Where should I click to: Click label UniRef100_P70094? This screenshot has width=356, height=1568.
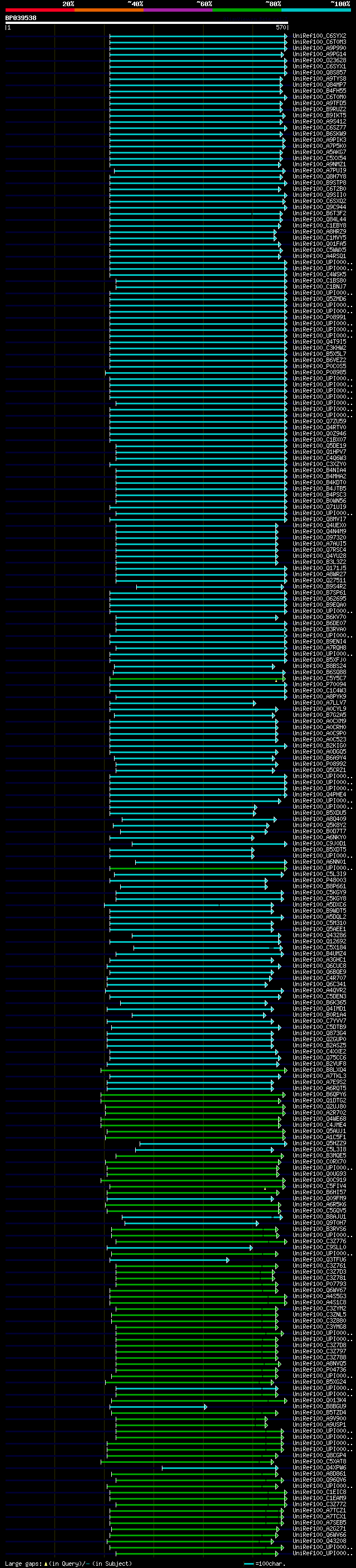click(x=319, y=685)
